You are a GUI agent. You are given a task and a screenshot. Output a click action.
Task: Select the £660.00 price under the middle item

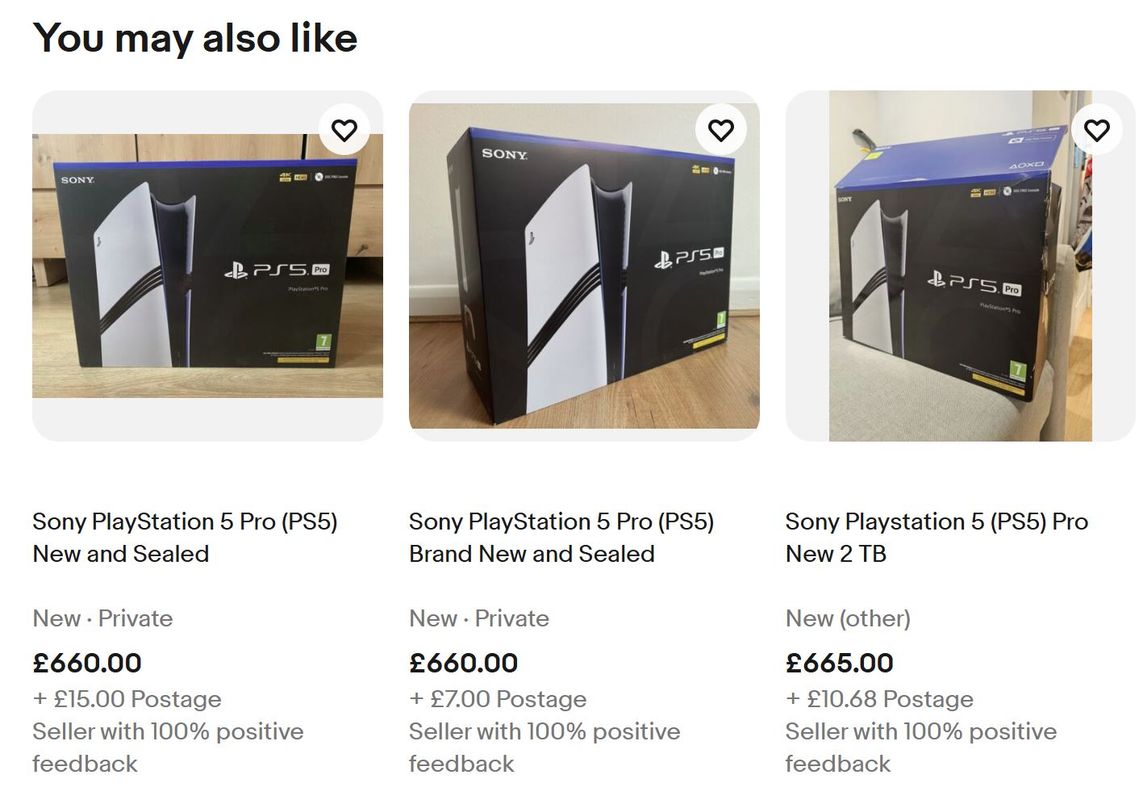(x=463, y=663)
